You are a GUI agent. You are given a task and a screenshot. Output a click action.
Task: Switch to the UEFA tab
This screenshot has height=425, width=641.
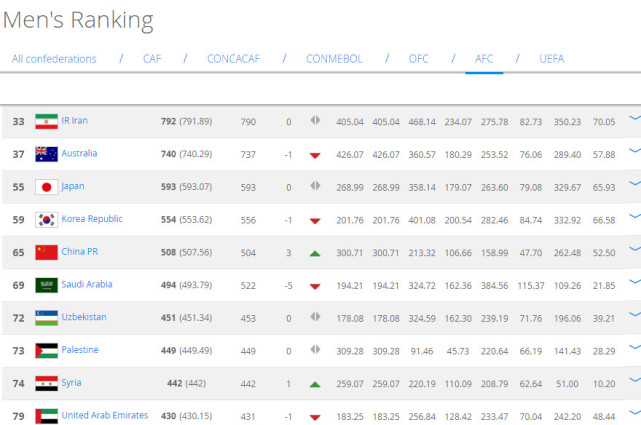point(551,59)
